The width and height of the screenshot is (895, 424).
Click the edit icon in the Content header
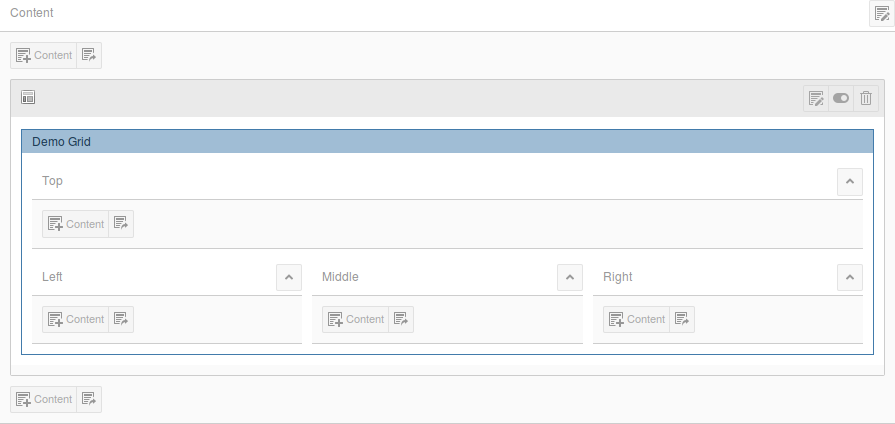coord(881,14)
